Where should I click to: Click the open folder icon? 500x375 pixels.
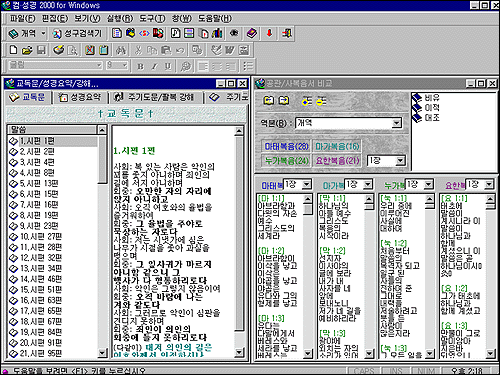click(x=27, y=50)
